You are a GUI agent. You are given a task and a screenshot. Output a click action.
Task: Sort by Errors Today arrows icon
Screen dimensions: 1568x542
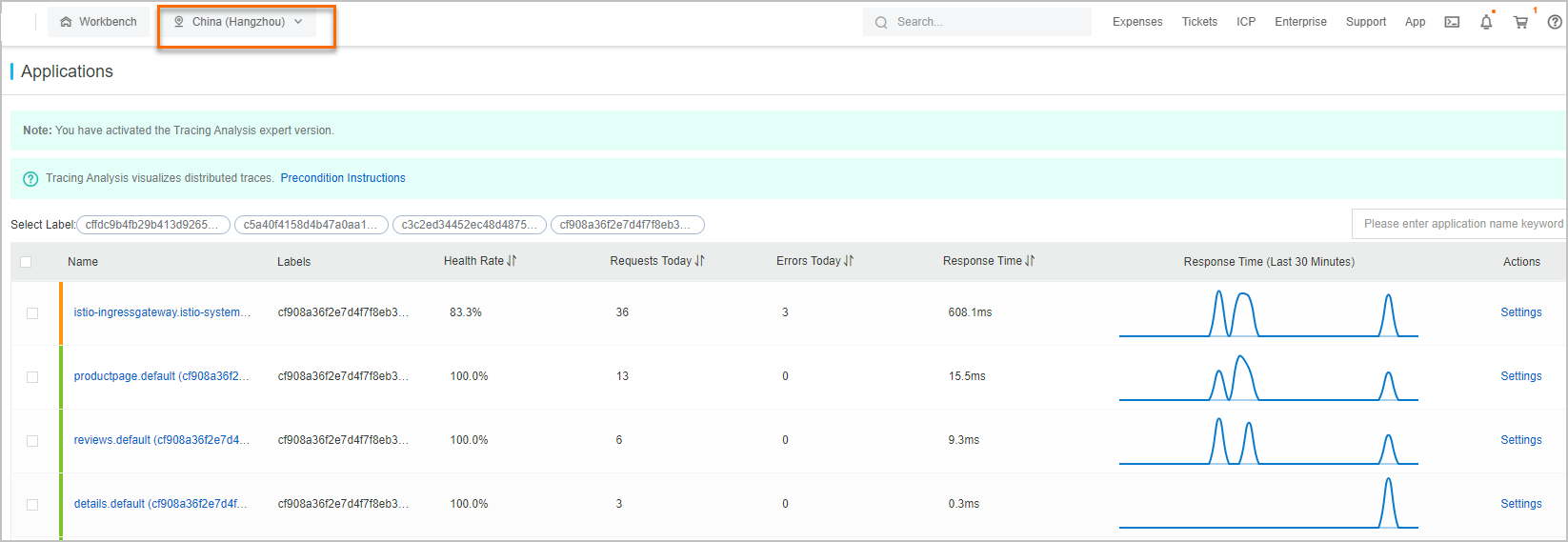pos(849,261)
